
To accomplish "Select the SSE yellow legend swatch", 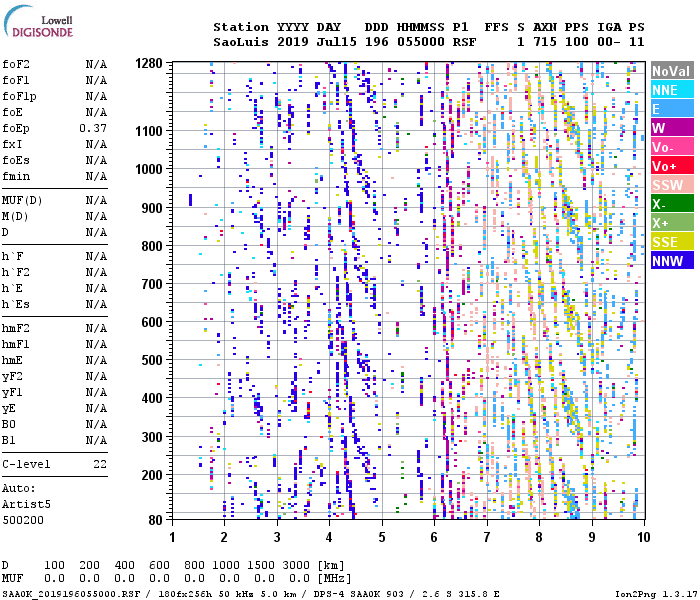I will point(672,242).
